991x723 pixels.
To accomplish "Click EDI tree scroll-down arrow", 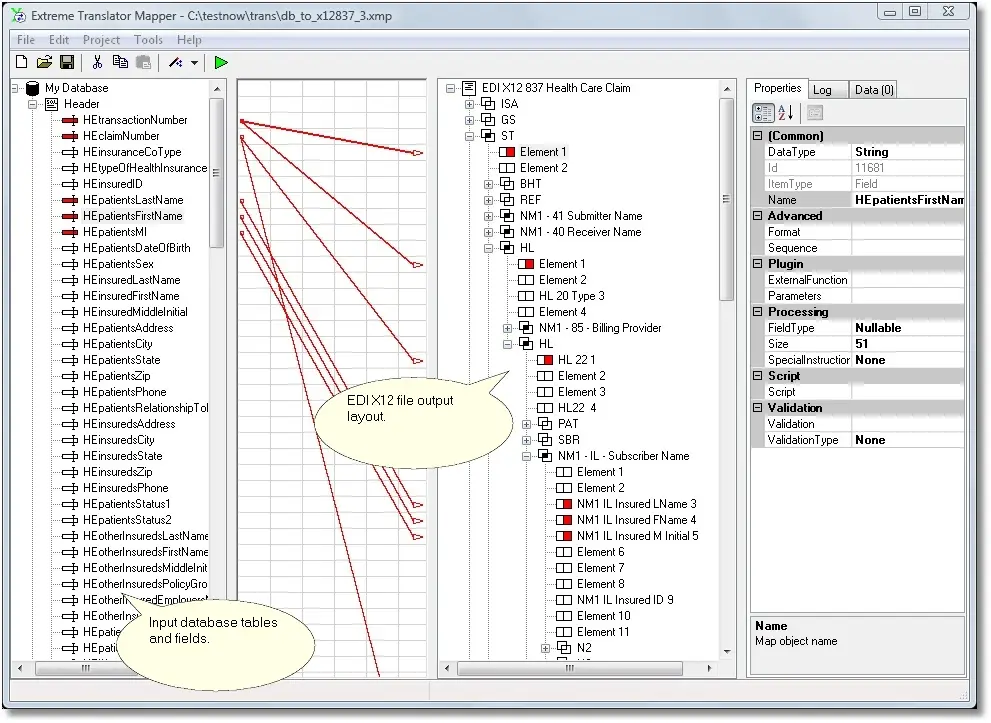I will click(x=727, y=651).
